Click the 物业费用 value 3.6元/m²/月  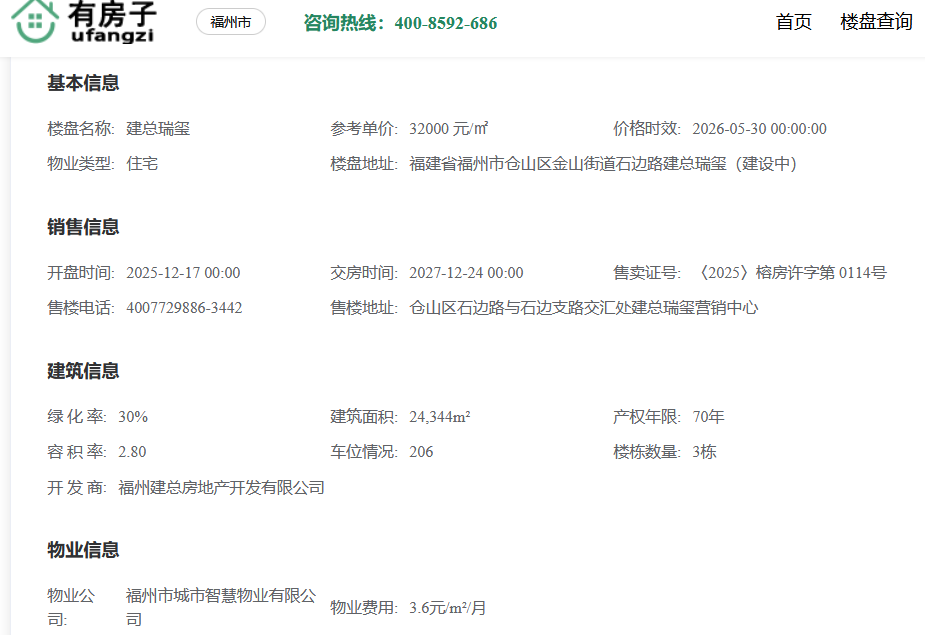coord(448,608)
